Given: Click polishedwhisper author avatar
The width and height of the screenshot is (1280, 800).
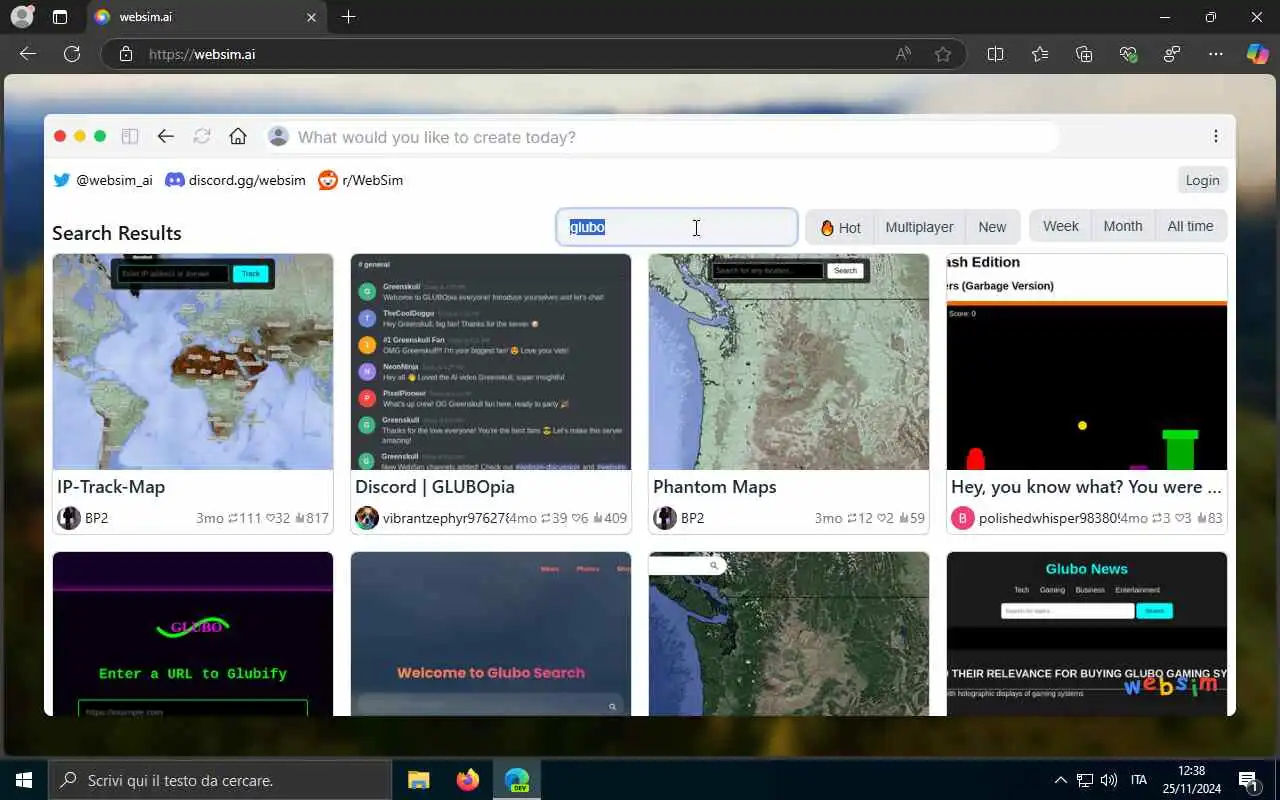Looking at the screenshot, I should point(963,518).
